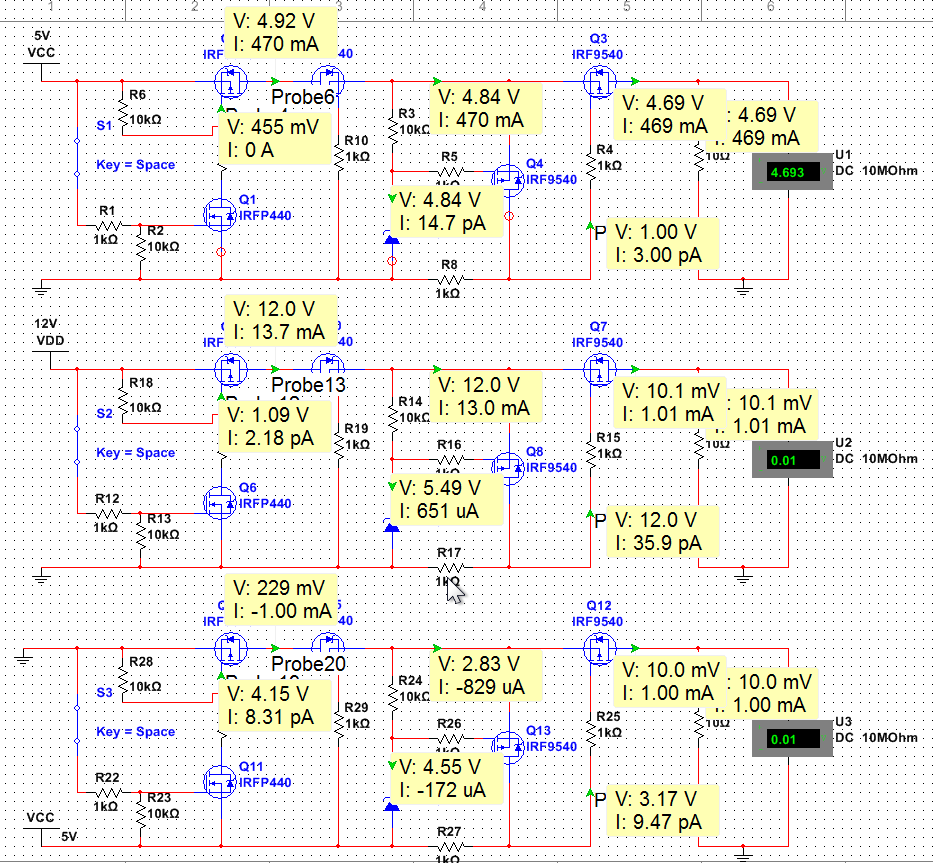Select the R28 10kΩ resistor symbol

123,678
